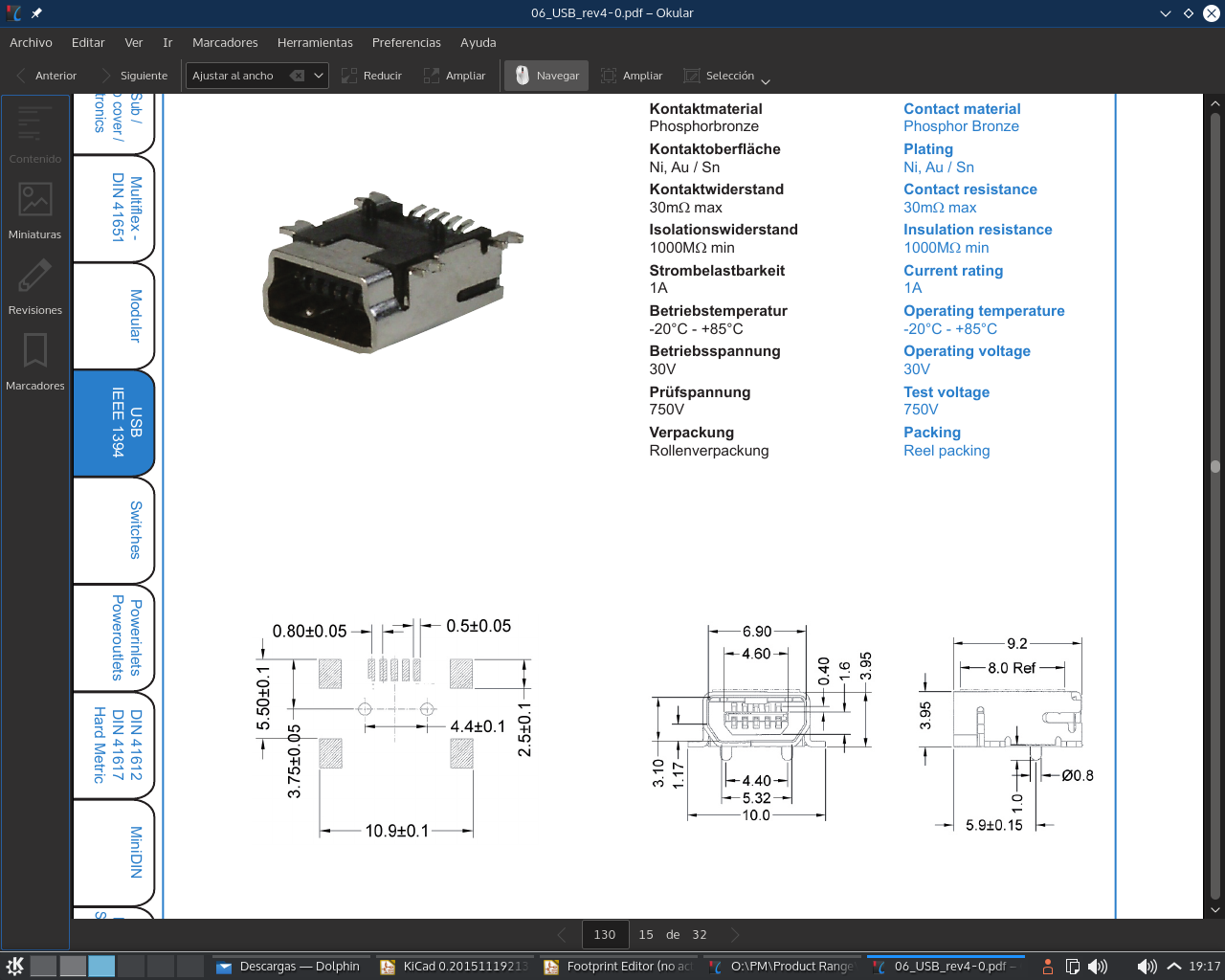Screen dimensions: 1225x980
Task: Click the page number field showing 130
Action: point(605,935)
